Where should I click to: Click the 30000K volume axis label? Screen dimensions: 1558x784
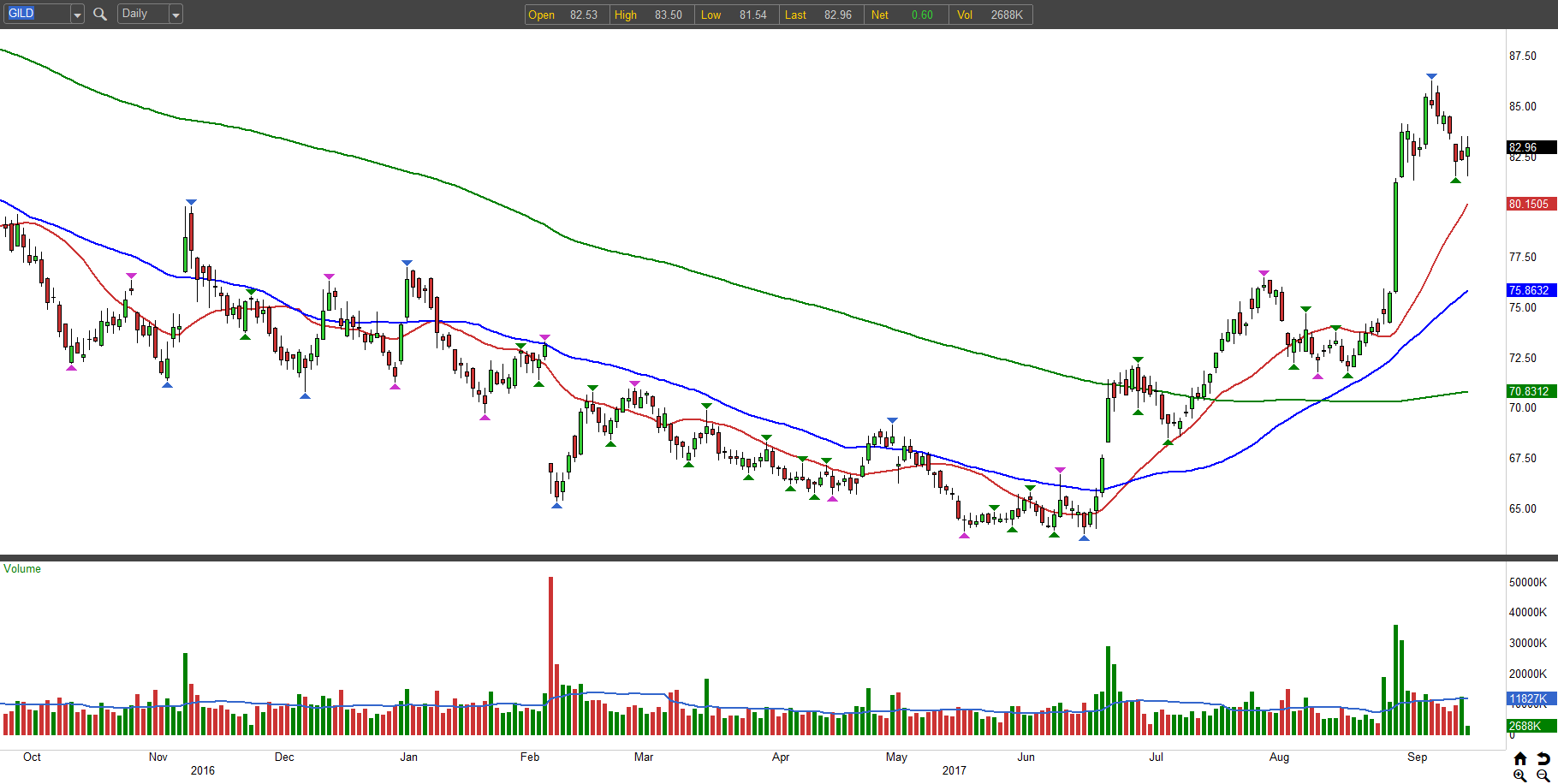[x=1528, y=643]
